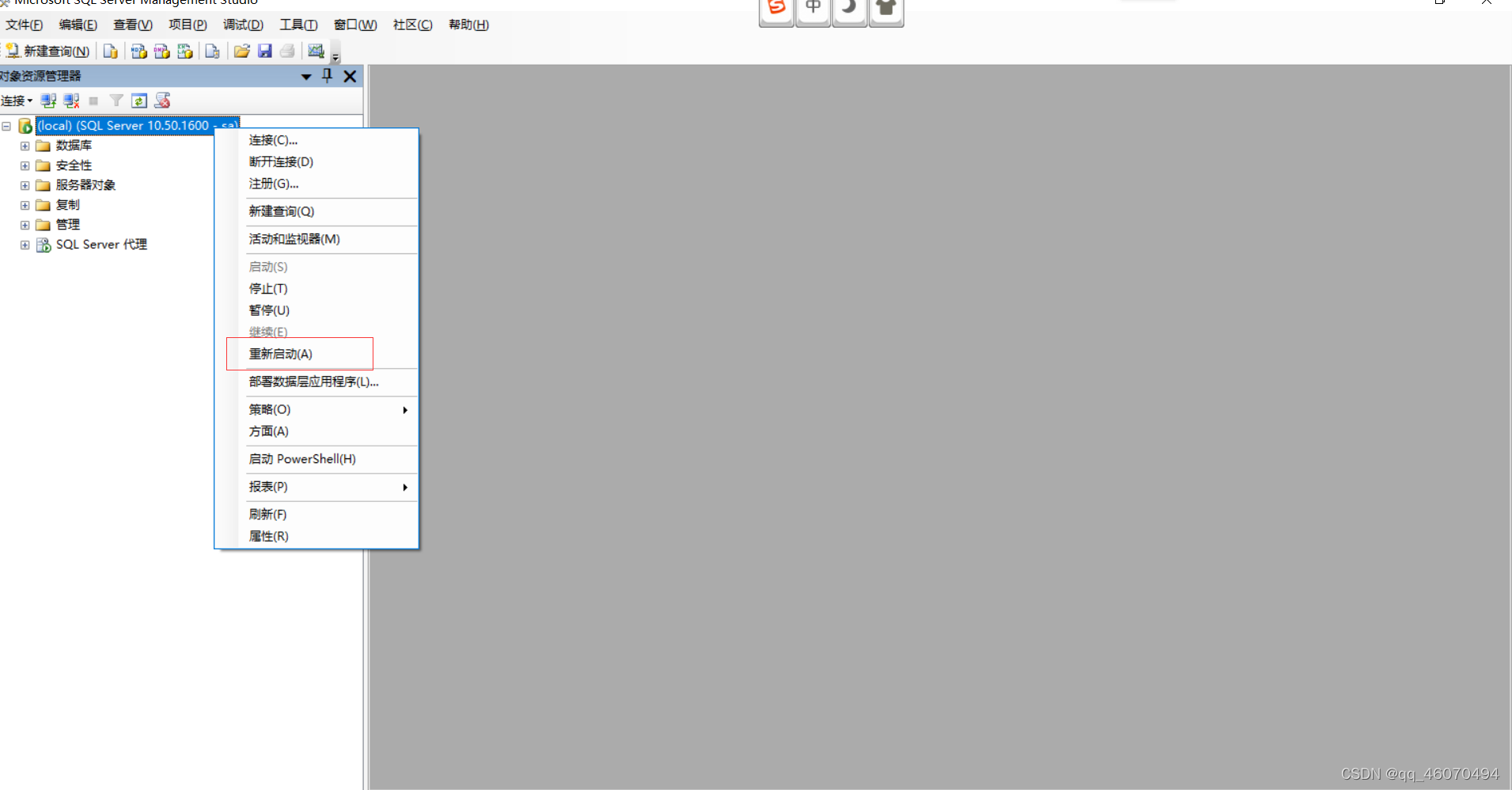The width and height of the screenshot is (1512, 790).
Task: Open the 调试(D) menu
Action: (x=243, y=25)
